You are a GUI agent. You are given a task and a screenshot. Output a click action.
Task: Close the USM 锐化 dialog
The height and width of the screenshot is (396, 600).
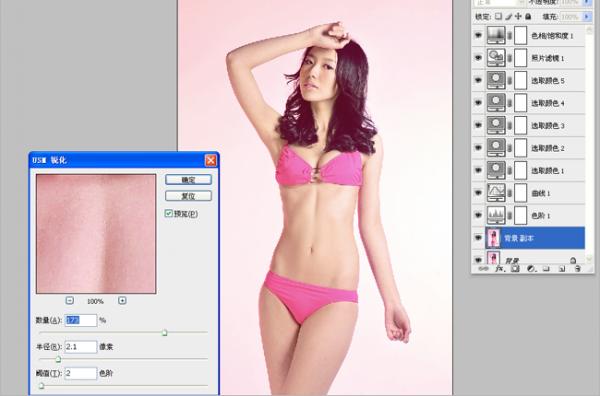tap(210, 160)
